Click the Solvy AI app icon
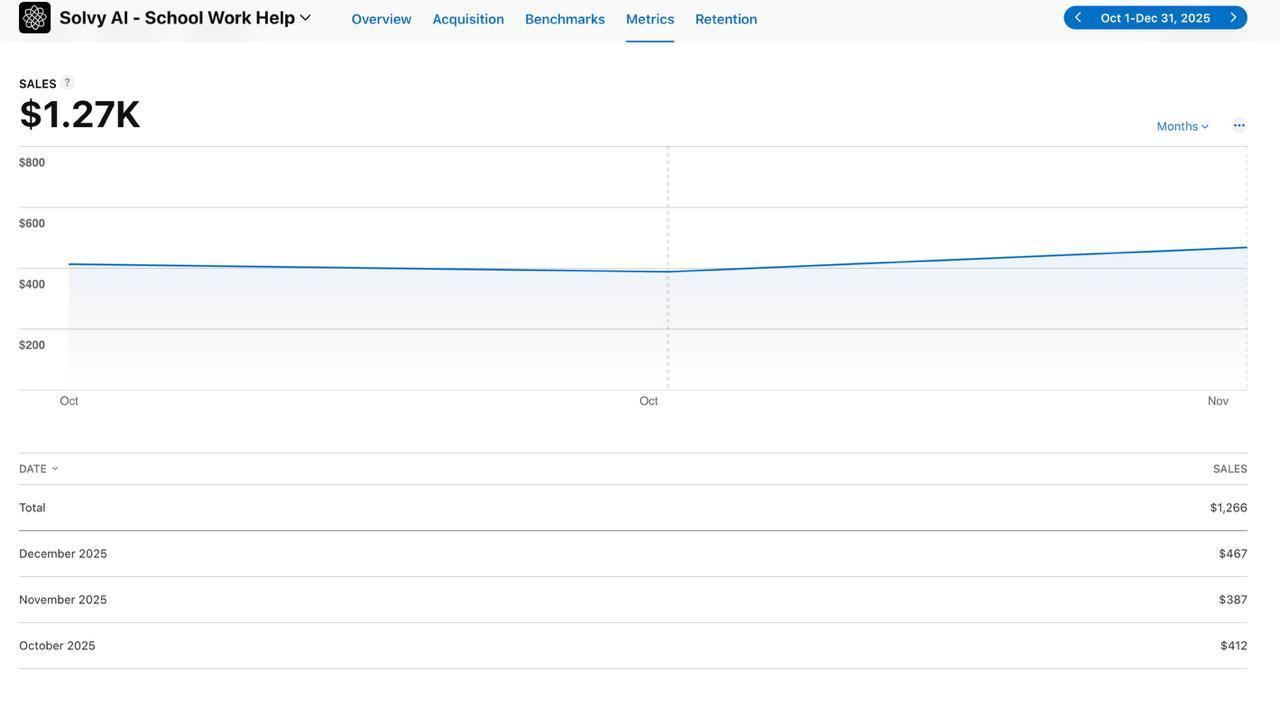The width and height of the screenshot is (1280, 707). (x=34, y=19)
